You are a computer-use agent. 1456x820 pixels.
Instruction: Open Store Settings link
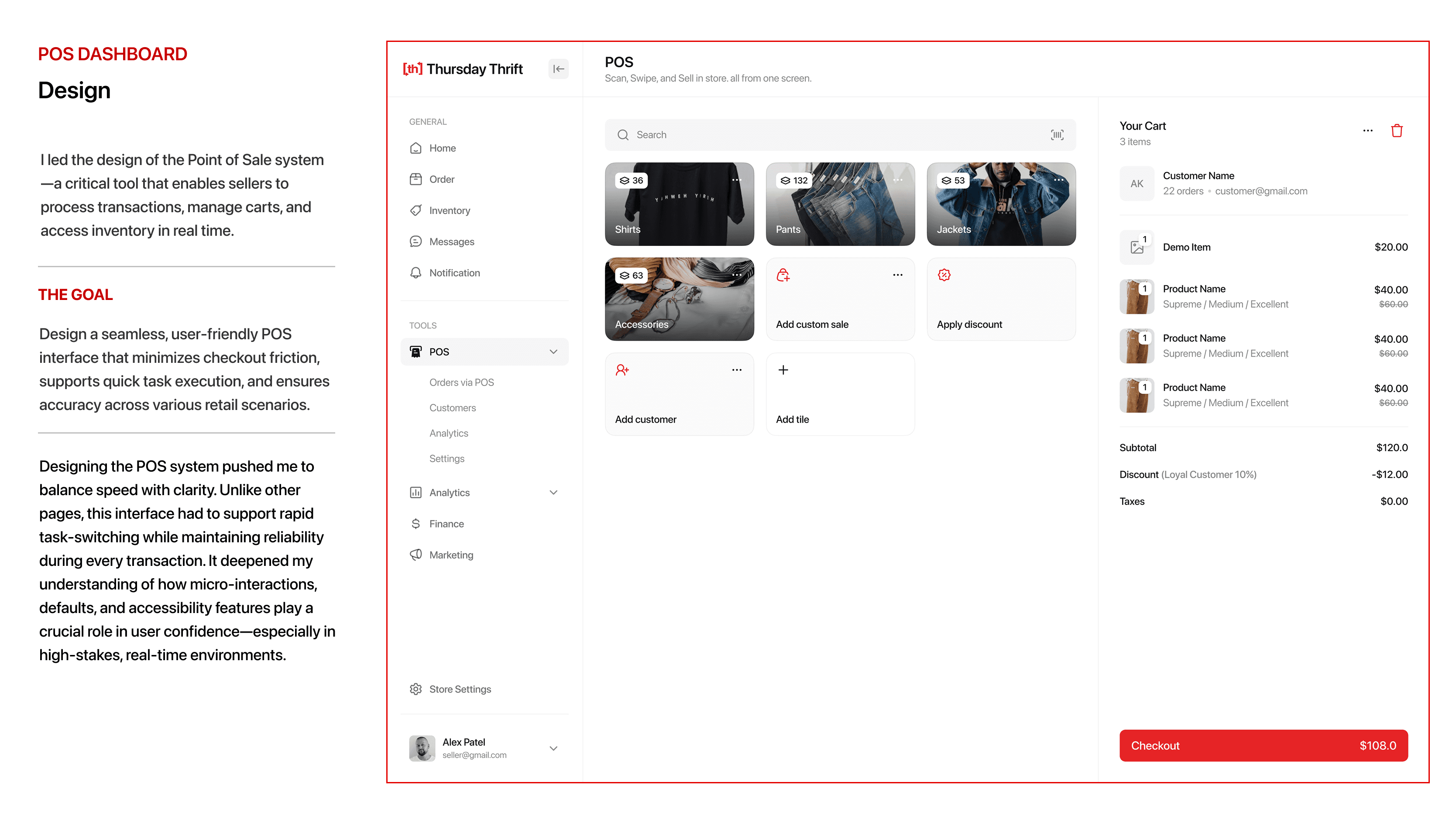460,689
